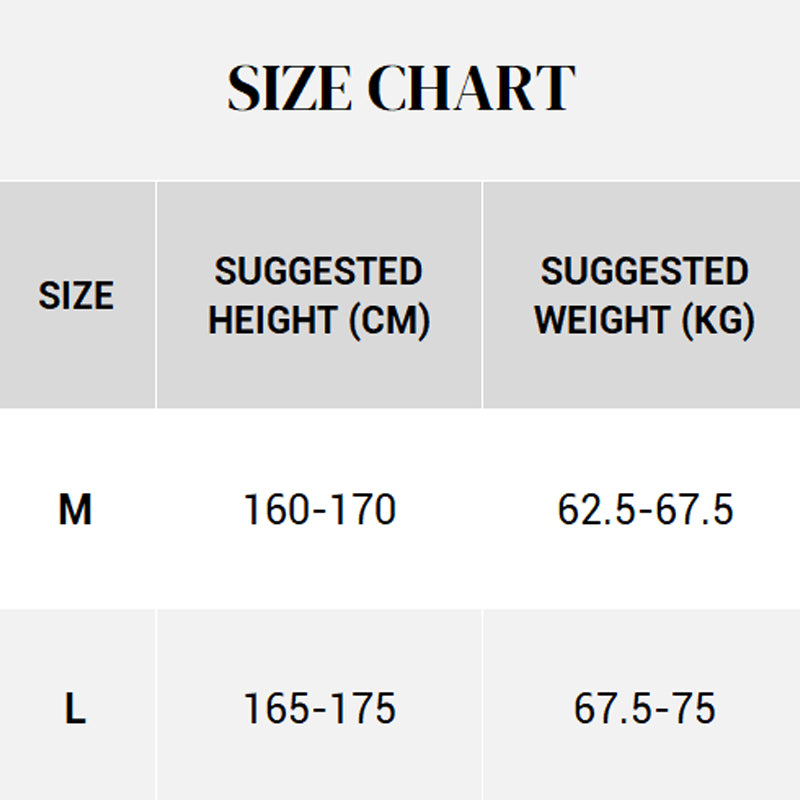Click (KG) unit in weight header

point(718,321)
